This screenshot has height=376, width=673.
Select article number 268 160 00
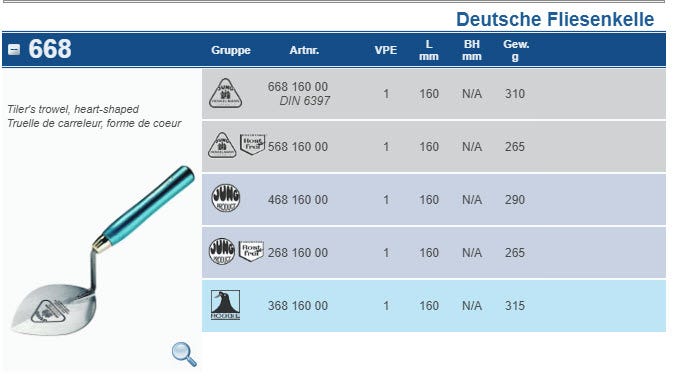click(x=298, y=253)
